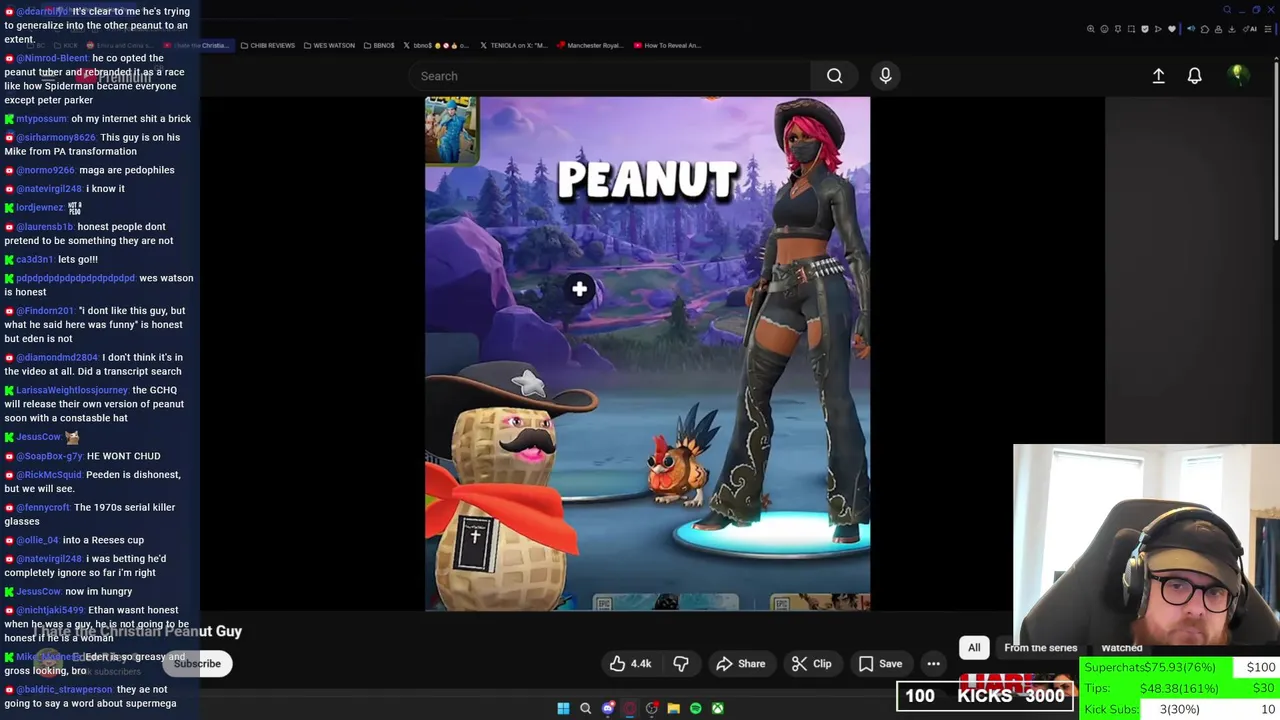The image size is (1280, 720).
Task: Open YouTube notifications bell
Action: pyautogui.click(x=1194, y=76)
